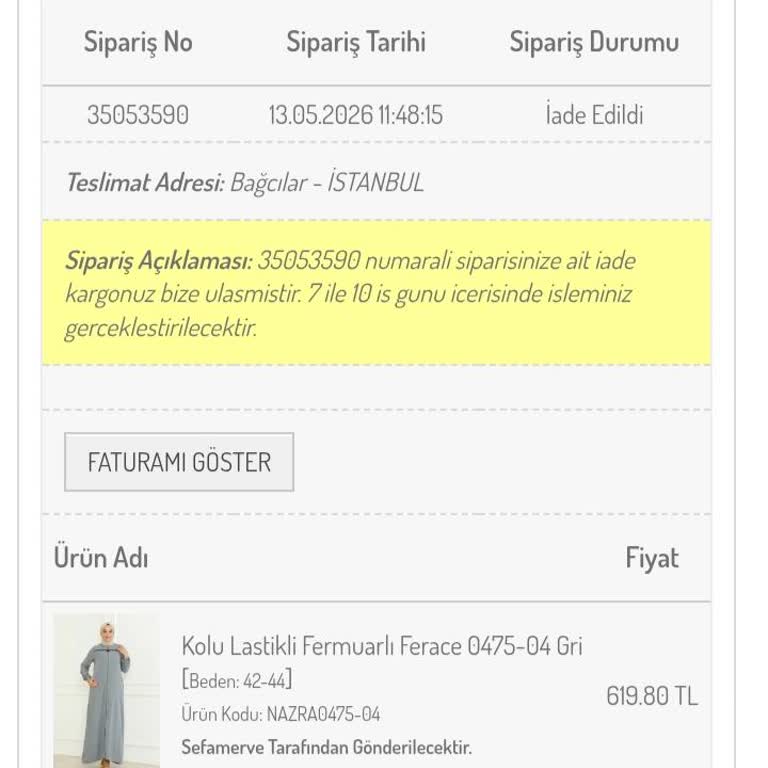Screen dimensions: 768x768
Task: Select the İade Edildi order status
Action: point(594,115)
